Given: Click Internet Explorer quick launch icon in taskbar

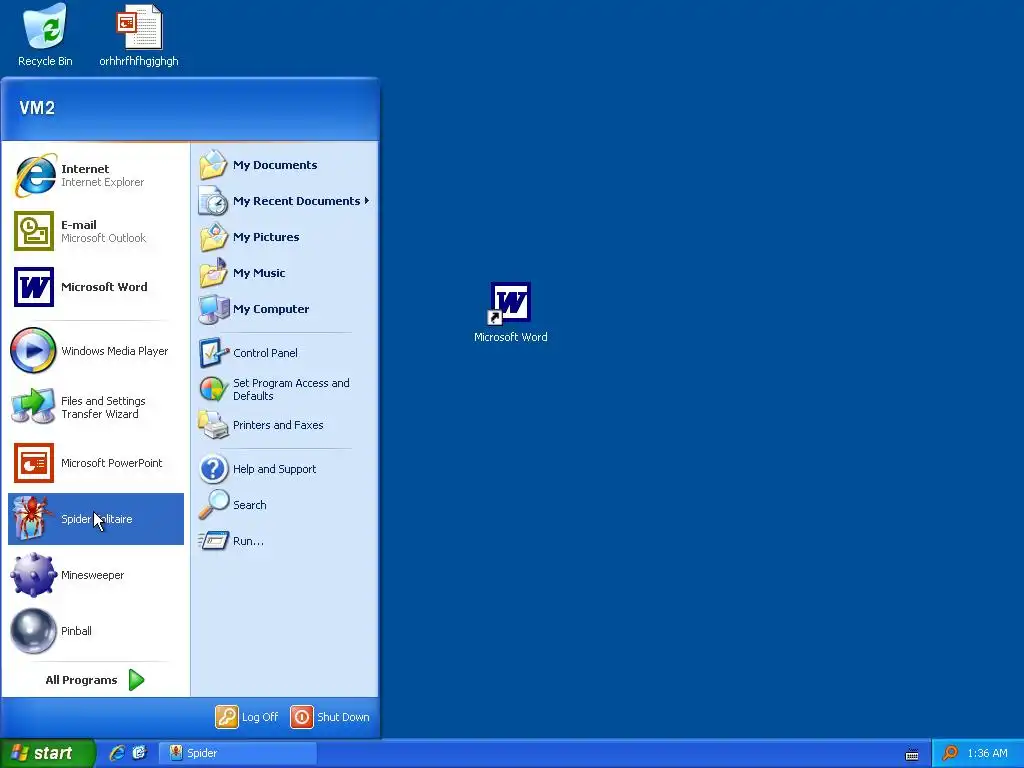Looking at the screenshot, I should tap(117, 753).
